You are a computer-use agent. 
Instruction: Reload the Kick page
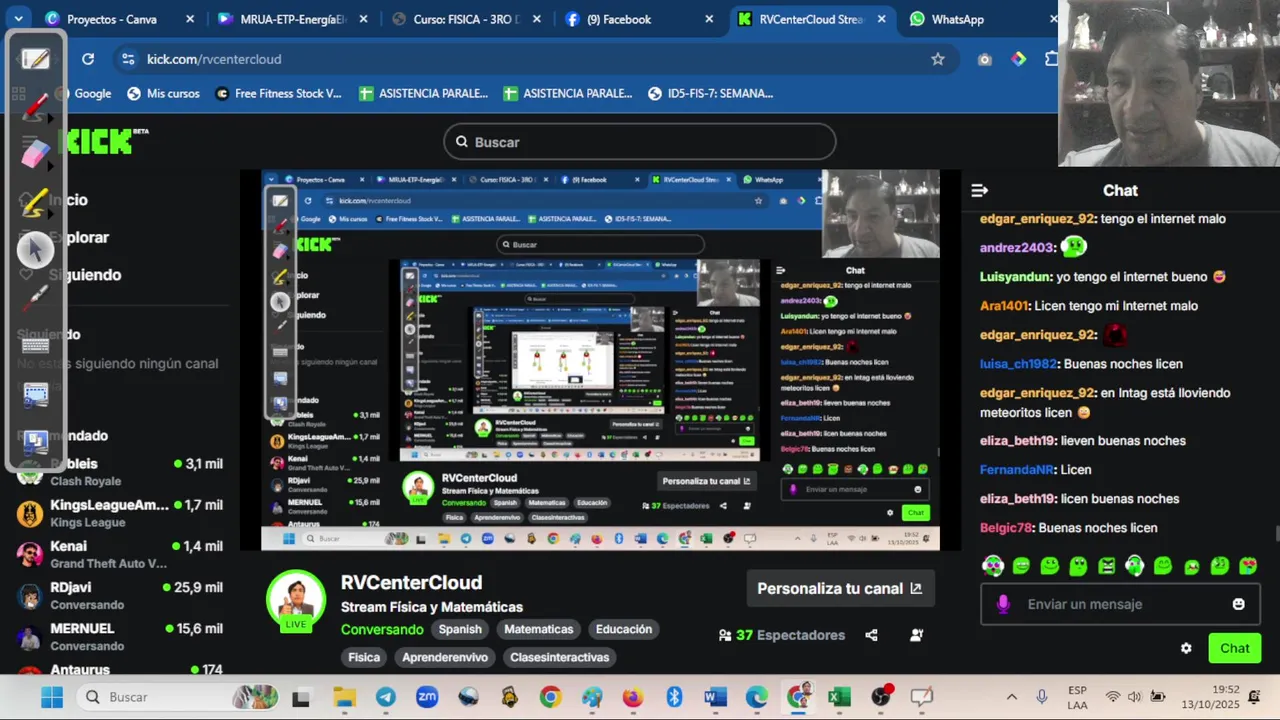point(88,59)
